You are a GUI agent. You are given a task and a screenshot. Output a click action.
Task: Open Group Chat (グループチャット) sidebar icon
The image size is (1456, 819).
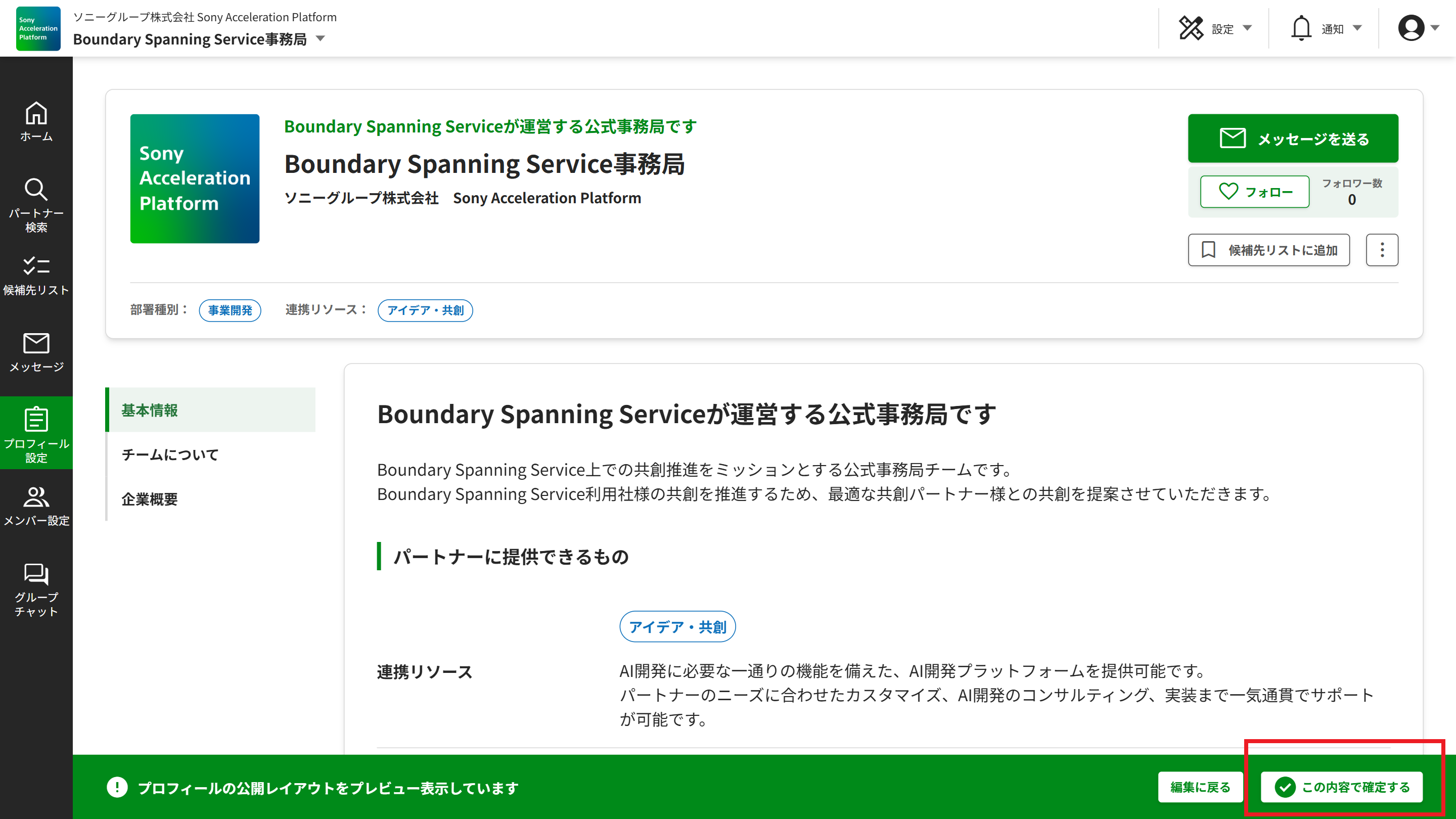[x=36, y=589]
